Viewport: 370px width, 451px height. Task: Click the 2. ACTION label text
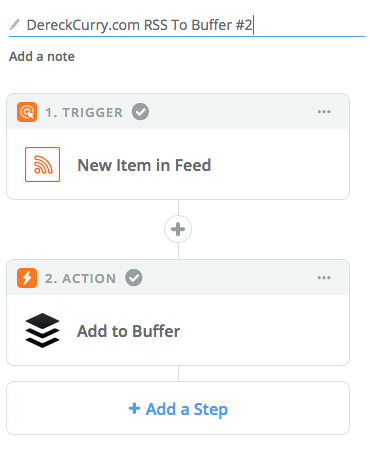point(80,278)
